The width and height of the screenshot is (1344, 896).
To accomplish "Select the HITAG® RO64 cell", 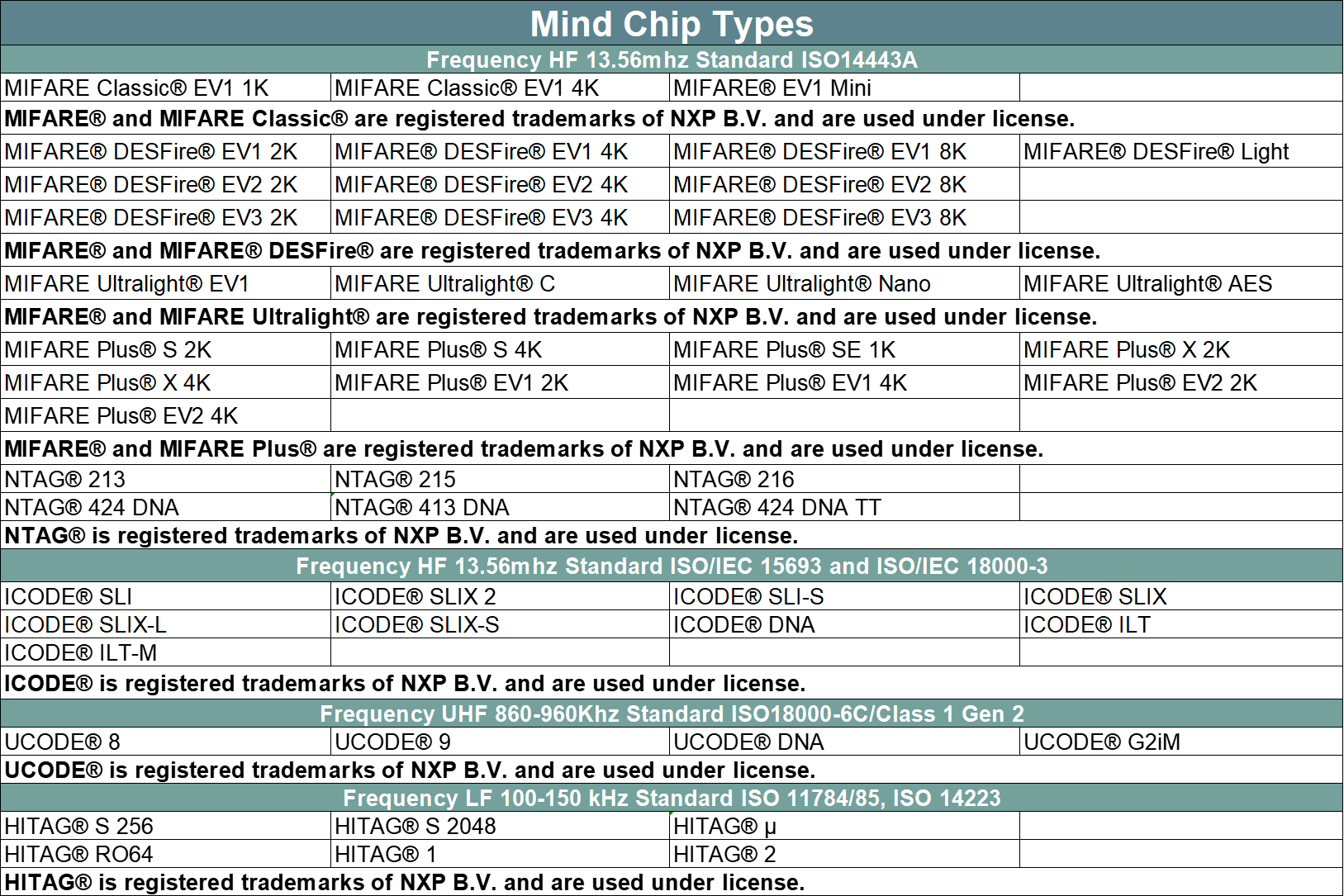I will (165, 854).
